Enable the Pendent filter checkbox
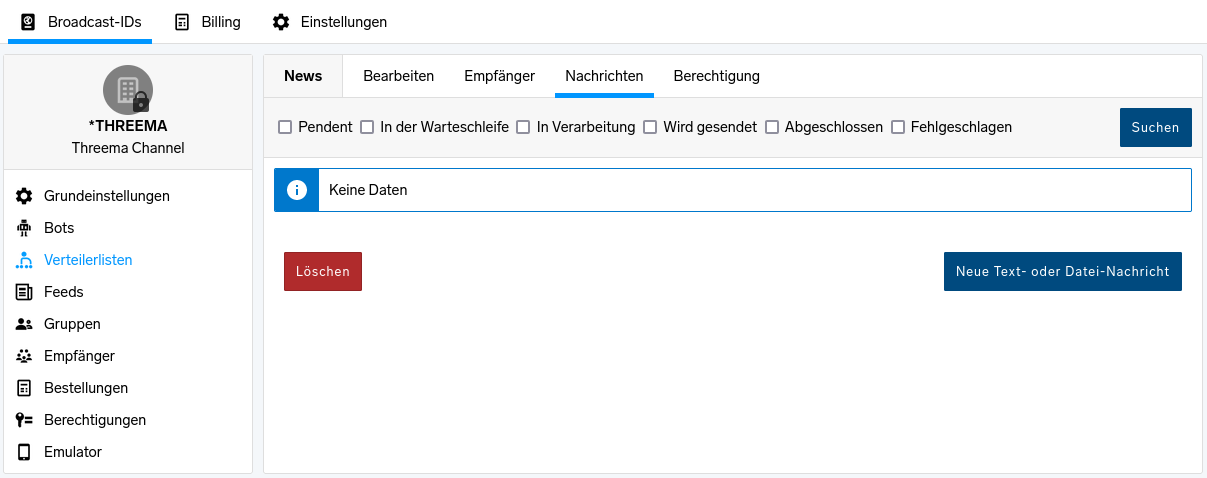The height and width of the screenshot is (478, 1207). [x=285, y=127]
